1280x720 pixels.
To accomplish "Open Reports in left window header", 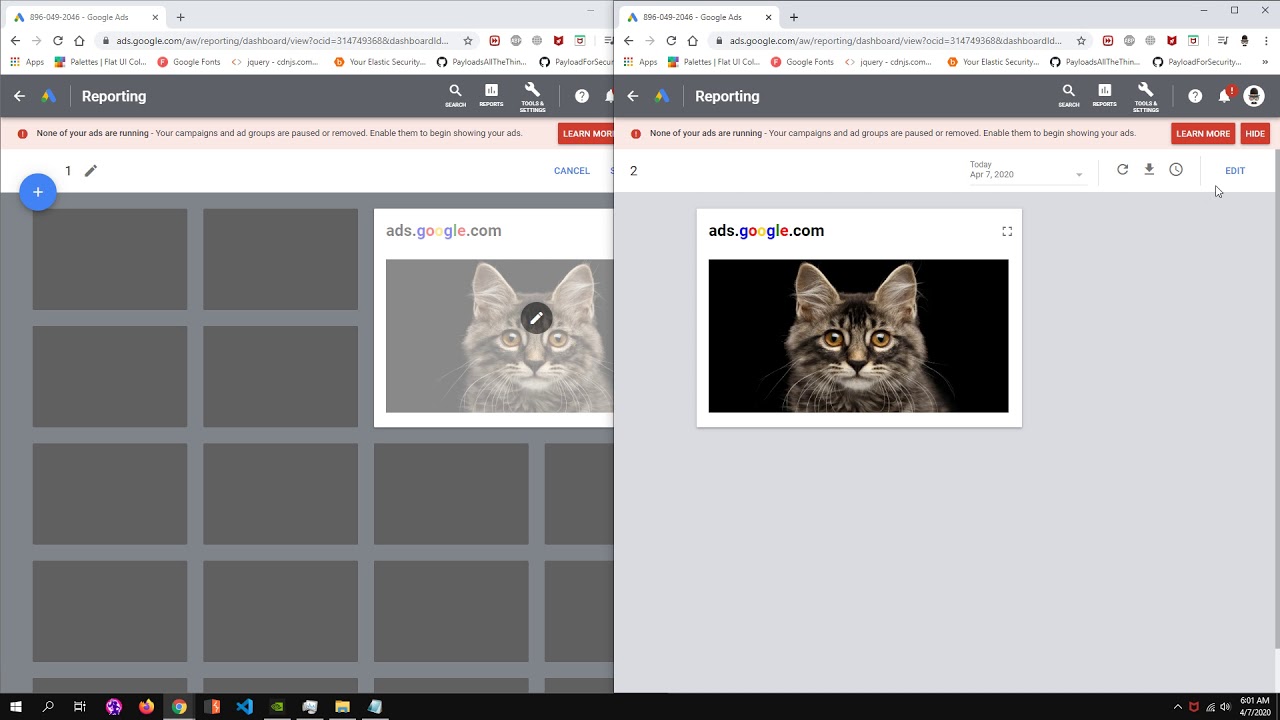I will click(491, 96).
